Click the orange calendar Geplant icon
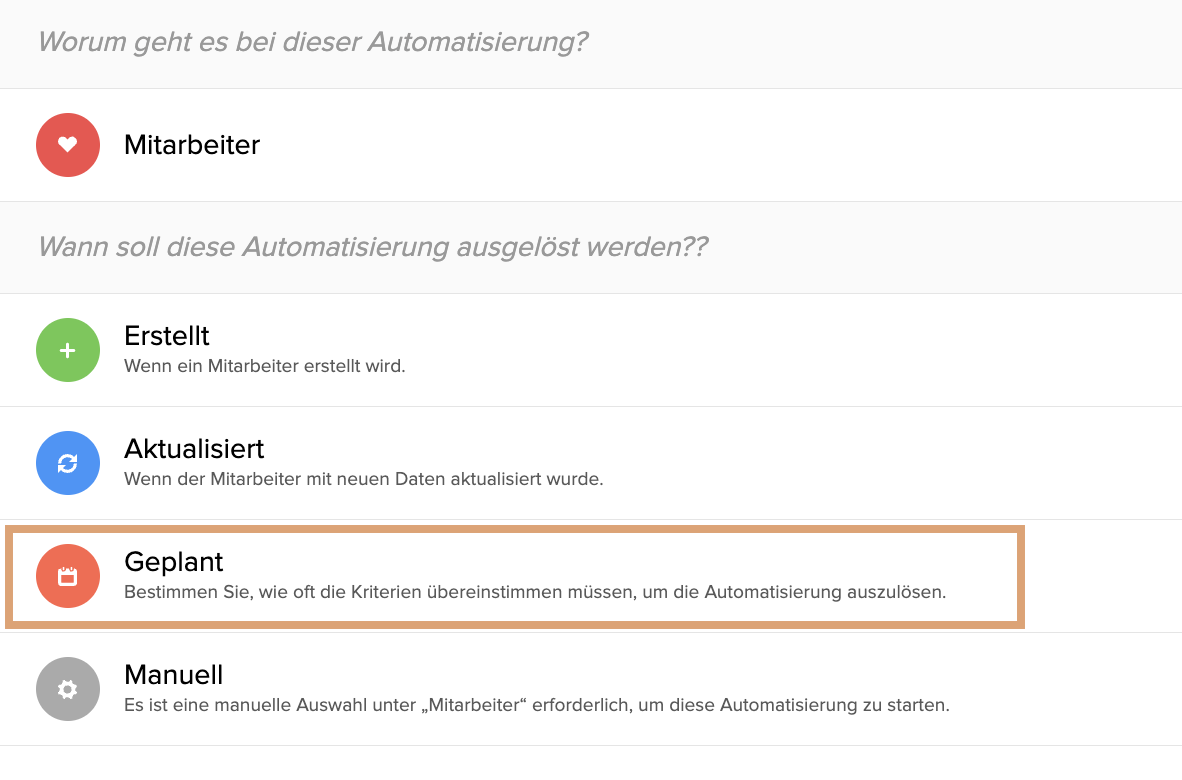Image resolution: width=1182 pixels, height=780 pixels. click(68, 576)
